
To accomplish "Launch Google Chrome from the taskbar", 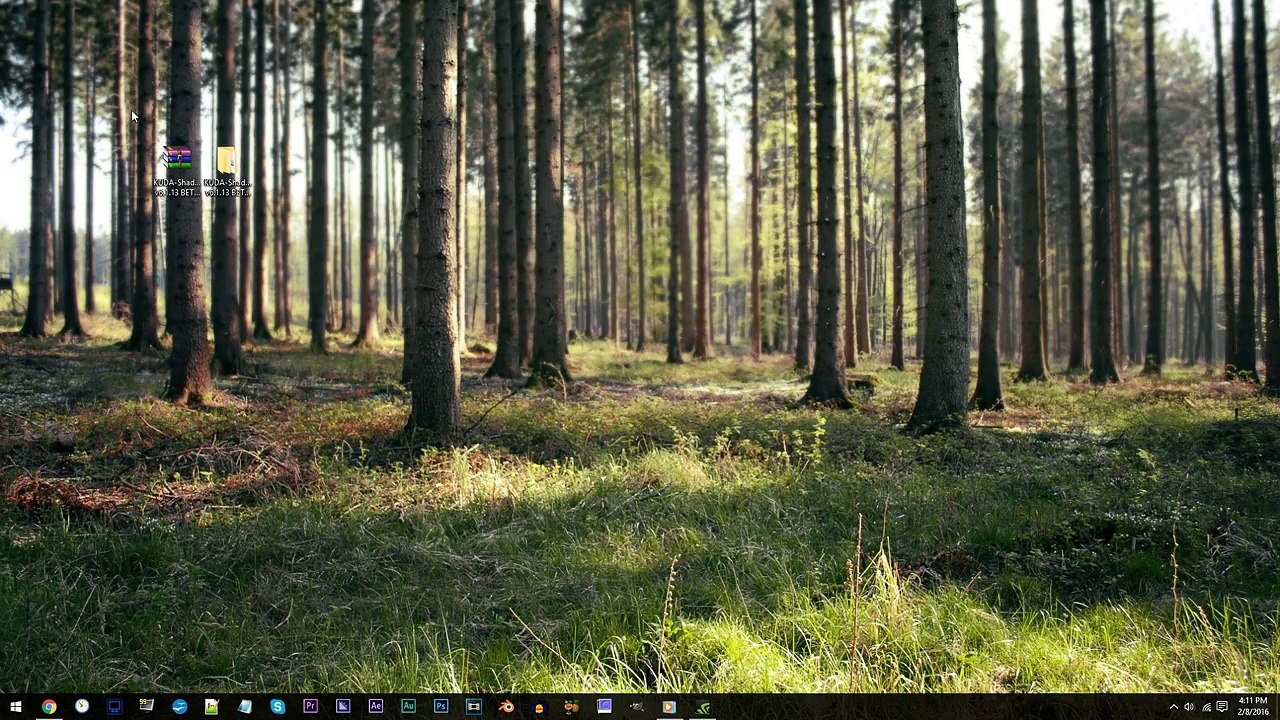I will tap(49, 707).
